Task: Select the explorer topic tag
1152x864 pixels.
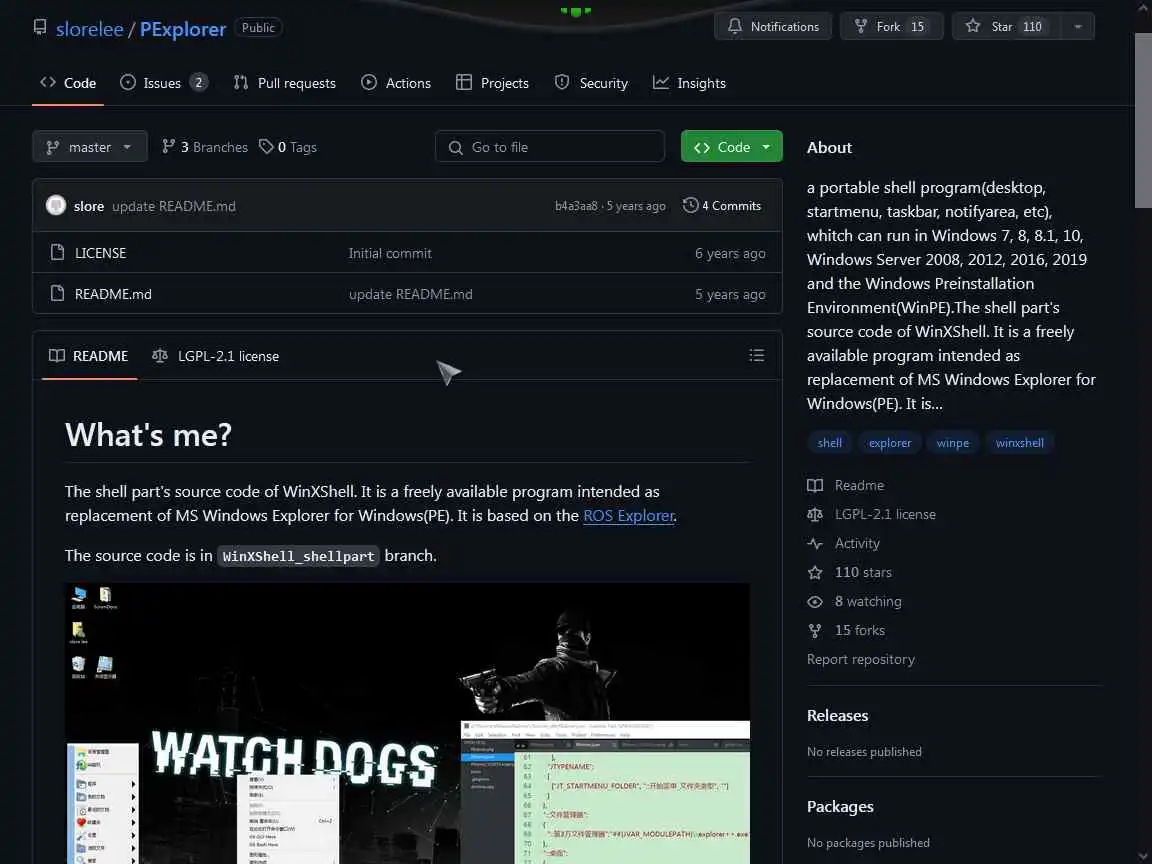Action: tap(890, 443)
